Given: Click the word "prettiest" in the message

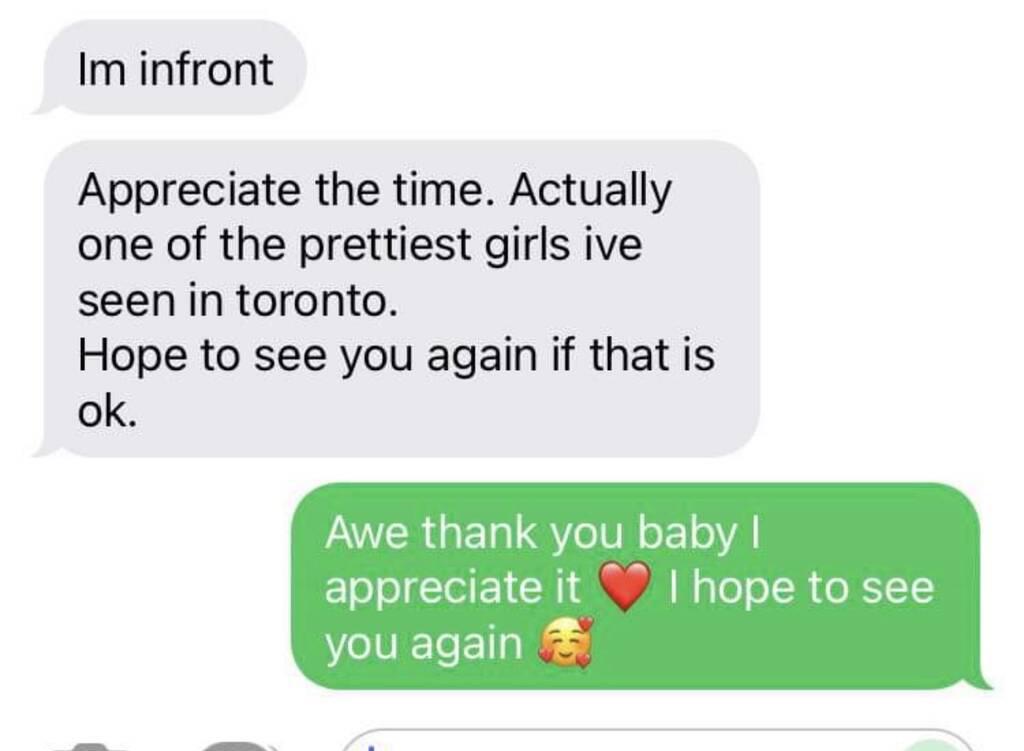Looking at the screenshot, I should pos(385,247).
